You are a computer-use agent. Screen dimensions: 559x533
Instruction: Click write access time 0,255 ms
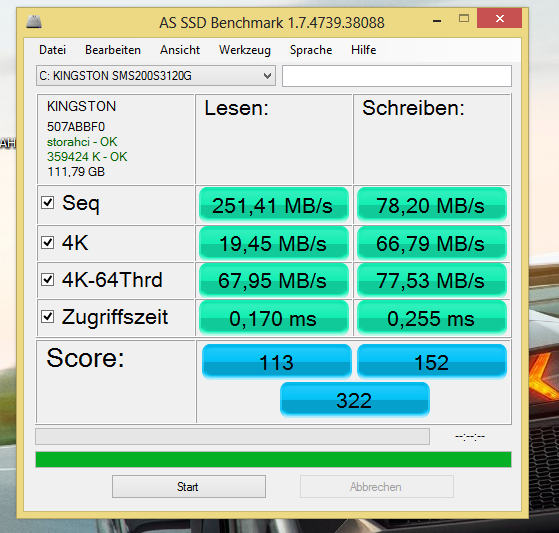pyautogui.click(x=431, y=318)
